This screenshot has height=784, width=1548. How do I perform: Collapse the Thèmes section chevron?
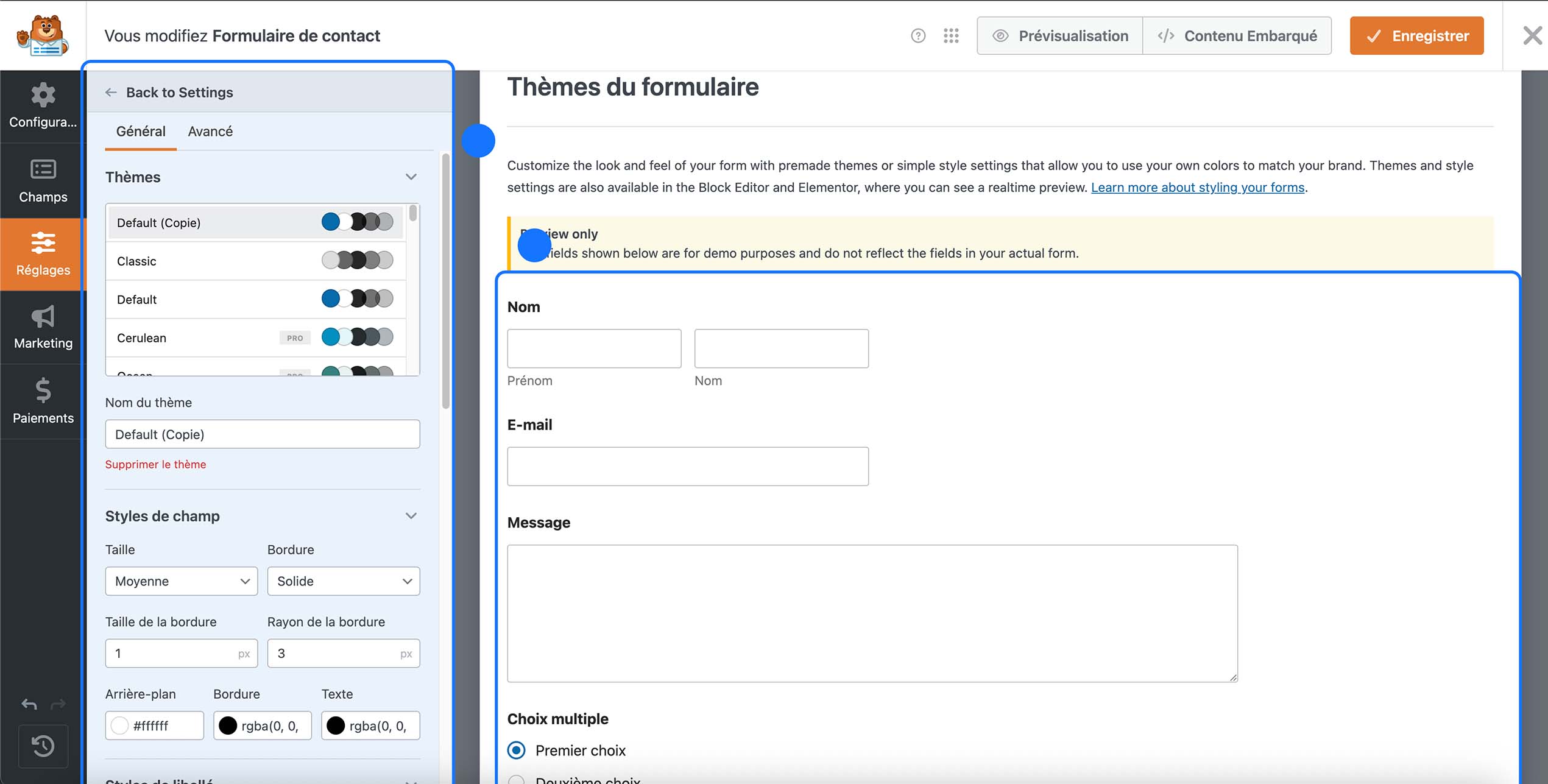coord(411,177)
